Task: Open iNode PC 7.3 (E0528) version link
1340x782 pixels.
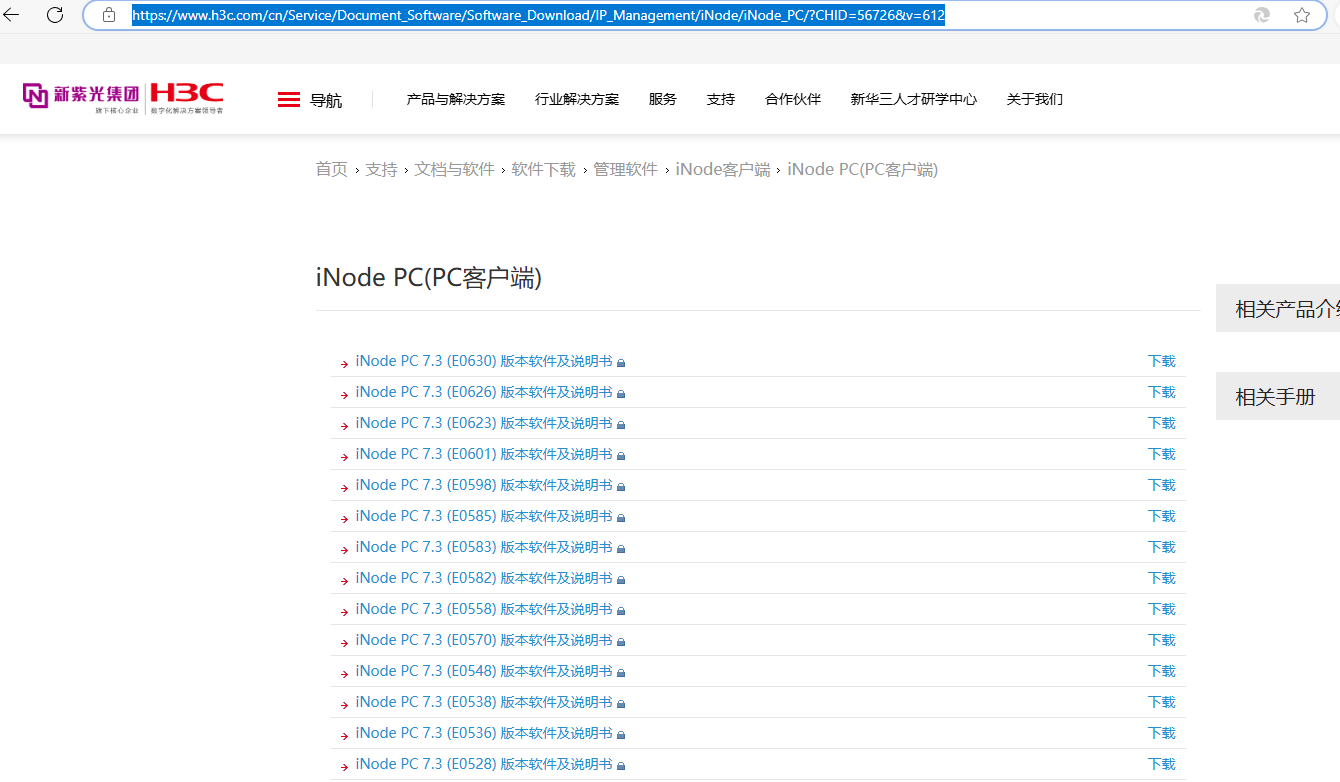Action: click(x=484, y=764)
